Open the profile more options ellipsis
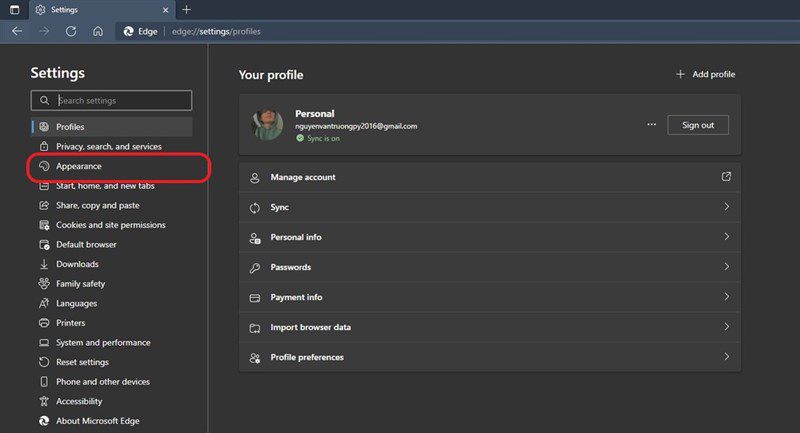This screenshot has height=433, width=800. (x=652, y=124)
